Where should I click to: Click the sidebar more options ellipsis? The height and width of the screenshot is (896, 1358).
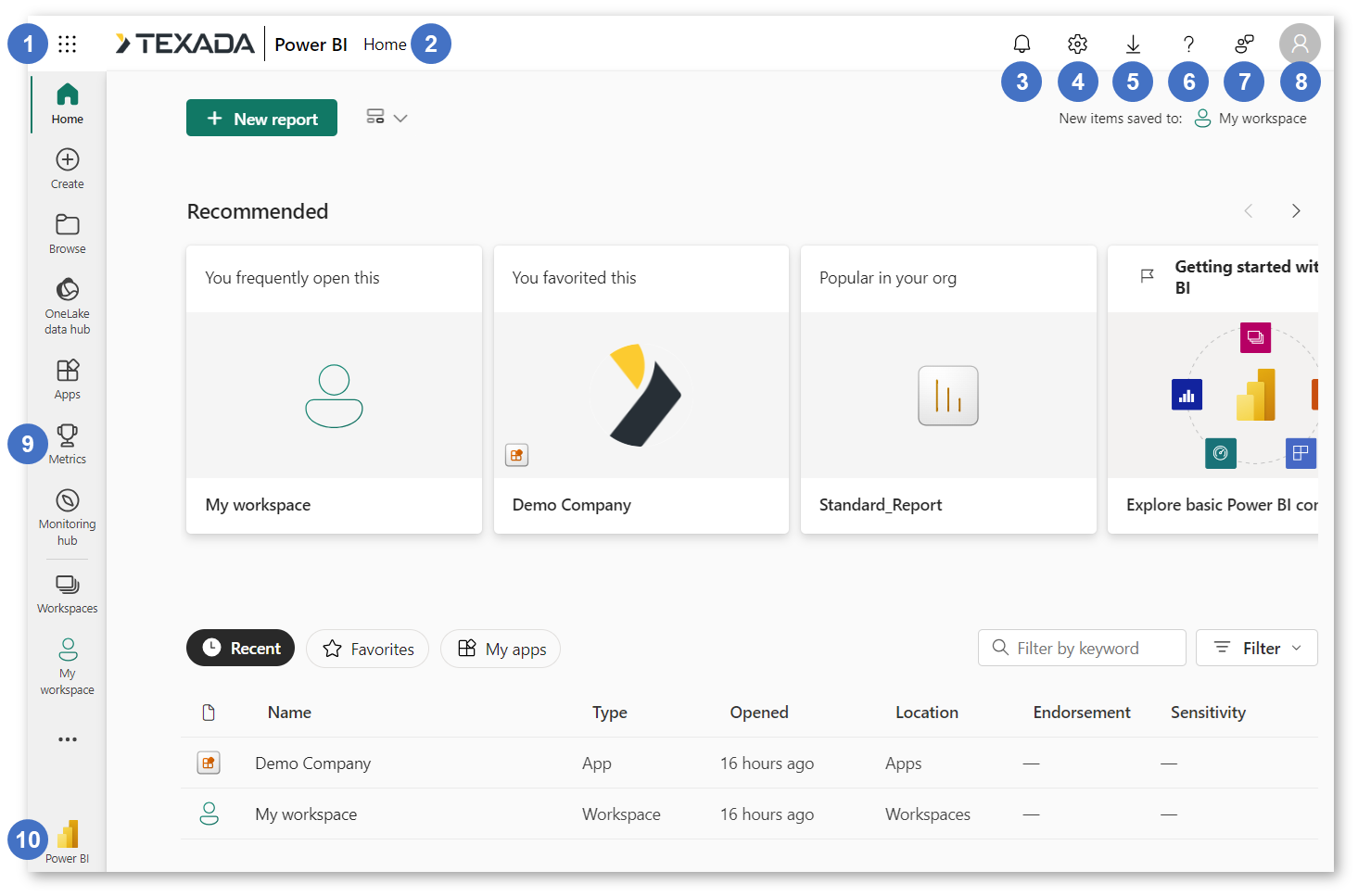click(x=68, y=739)
